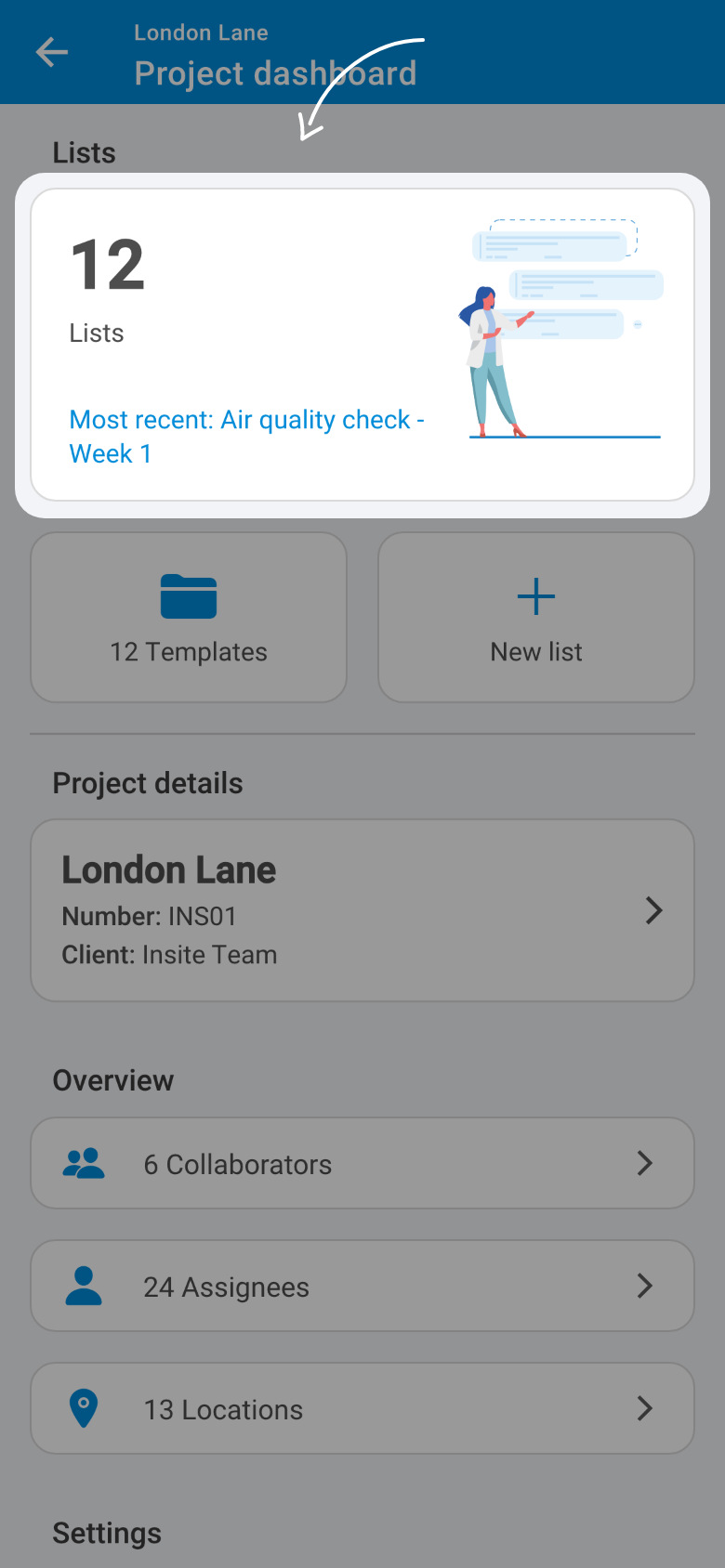This screenshot has height=1568, width=725.
Task: Tap the London Lane project name
Action: tap(169, 870)
